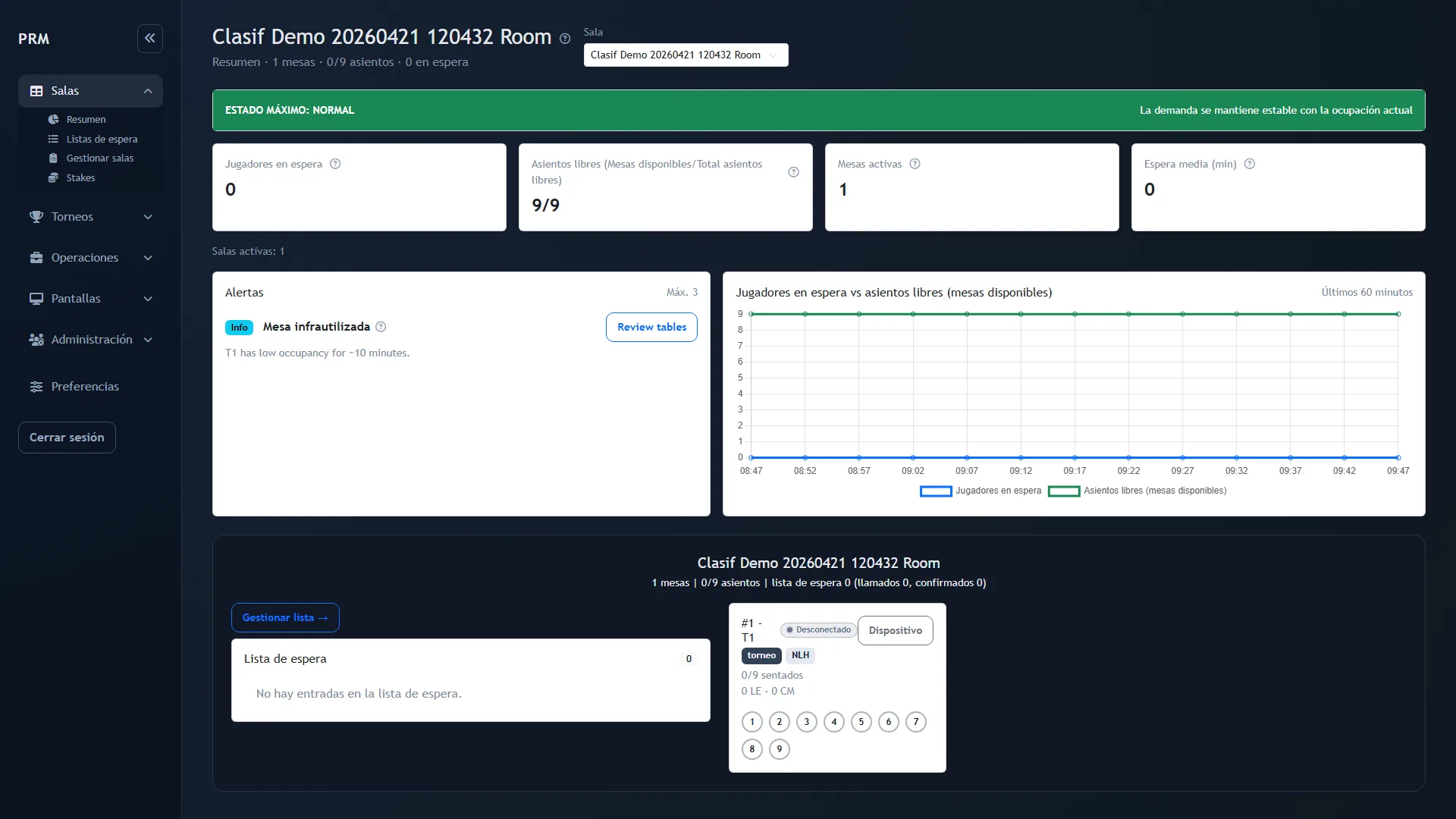
Task: Expand the Torneos menu chevron
Action: (x=148, y=217)
